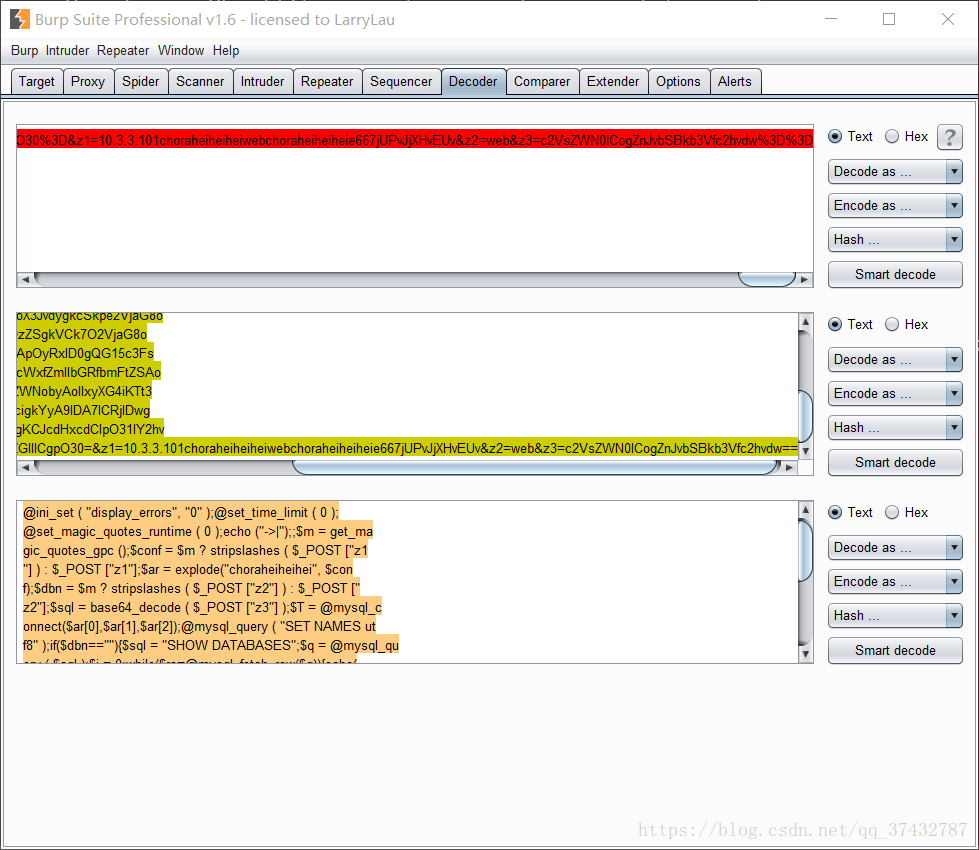Select Text radio for first decoder panel

tap(835, 136)
